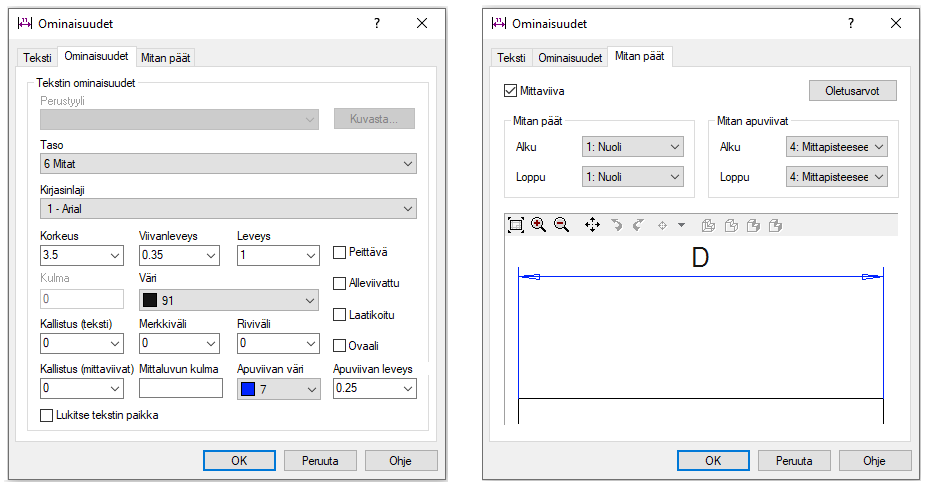The height and width of the screenshot is (487, 926).
Task: Disable the Mittaviiva checkbox
Action: click(512, 90)
